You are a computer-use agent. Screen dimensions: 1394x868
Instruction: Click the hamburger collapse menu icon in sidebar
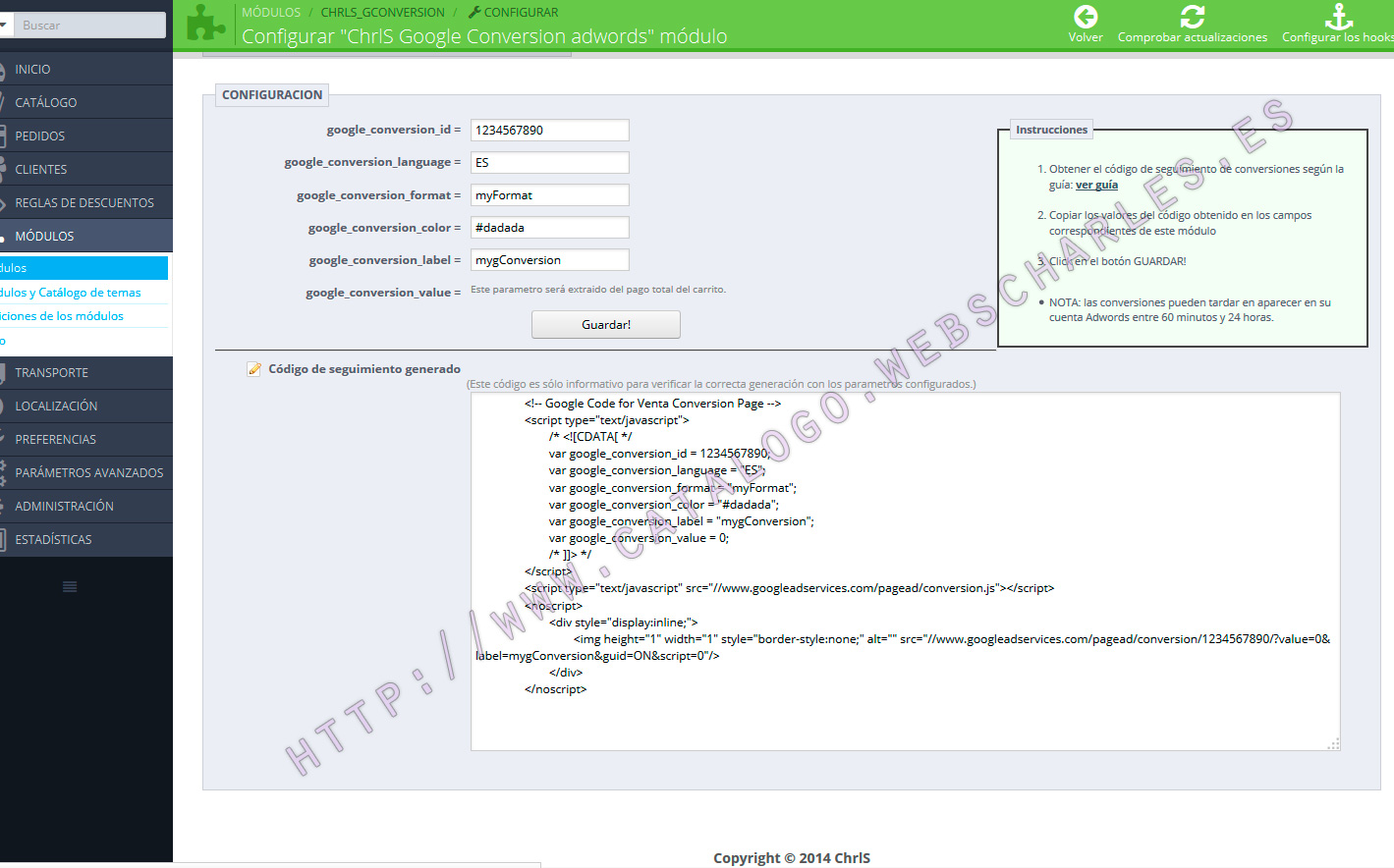(70, 586)
